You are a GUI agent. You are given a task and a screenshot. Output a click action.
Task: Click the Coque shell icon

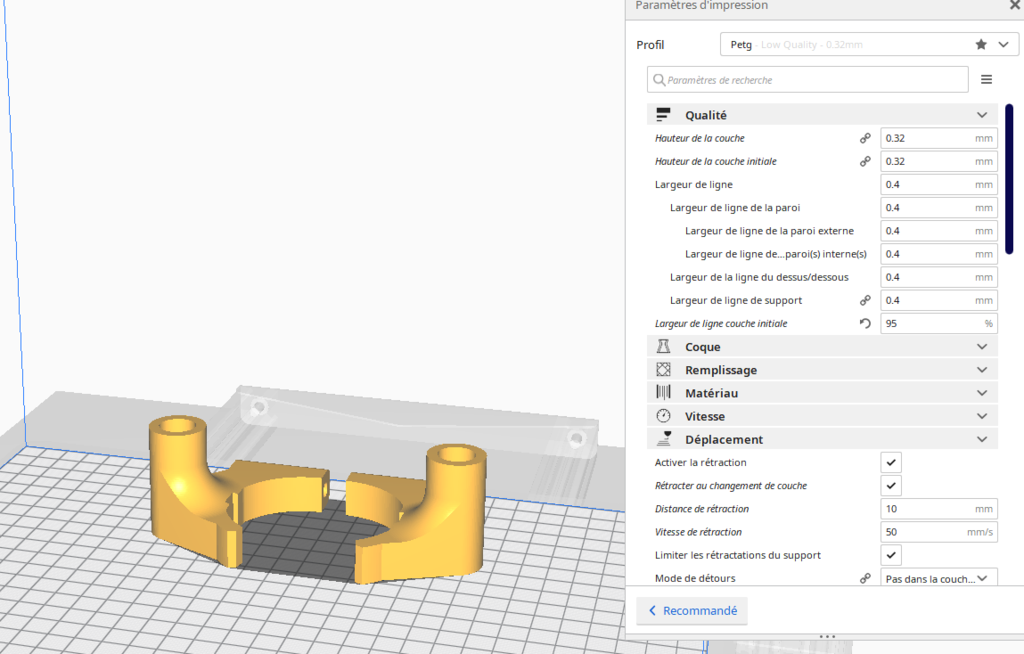661,346
